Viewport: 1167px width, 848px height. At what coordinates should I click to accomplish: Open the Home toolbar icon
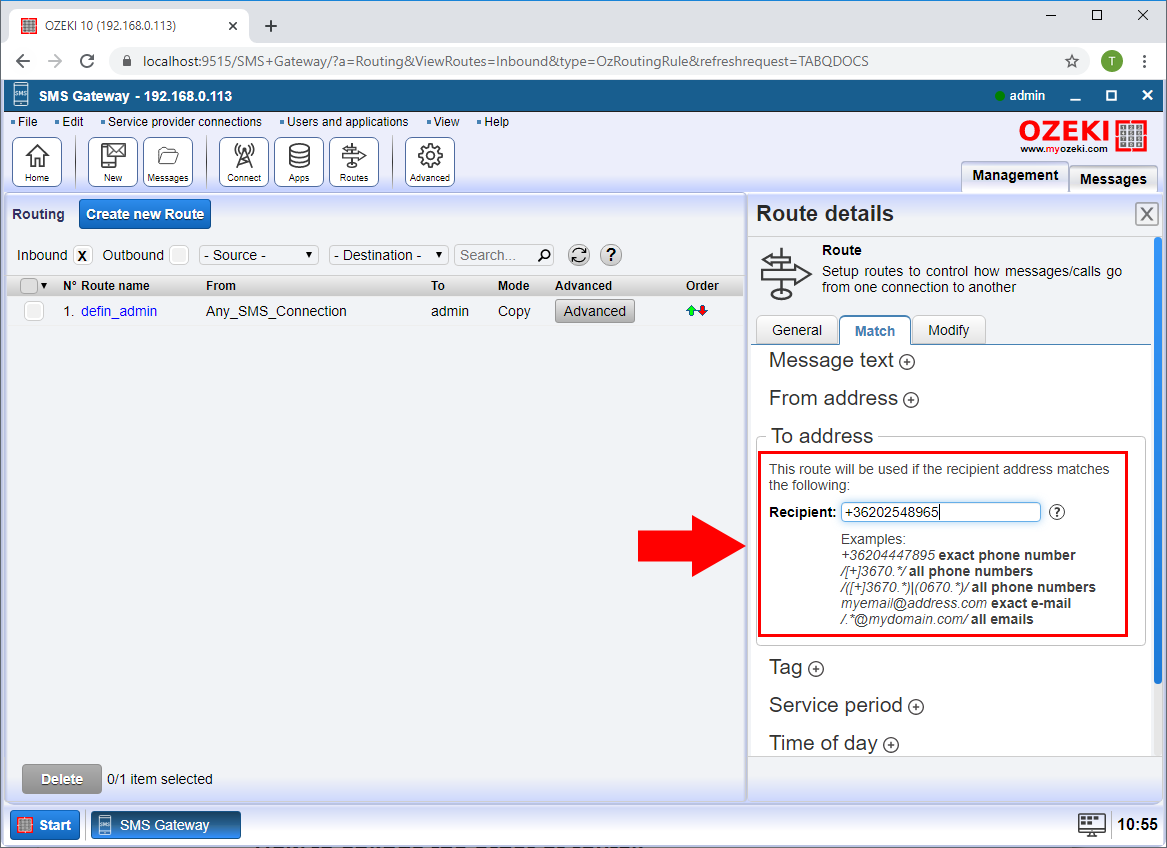pyautogui.click(x=37, y=162)
